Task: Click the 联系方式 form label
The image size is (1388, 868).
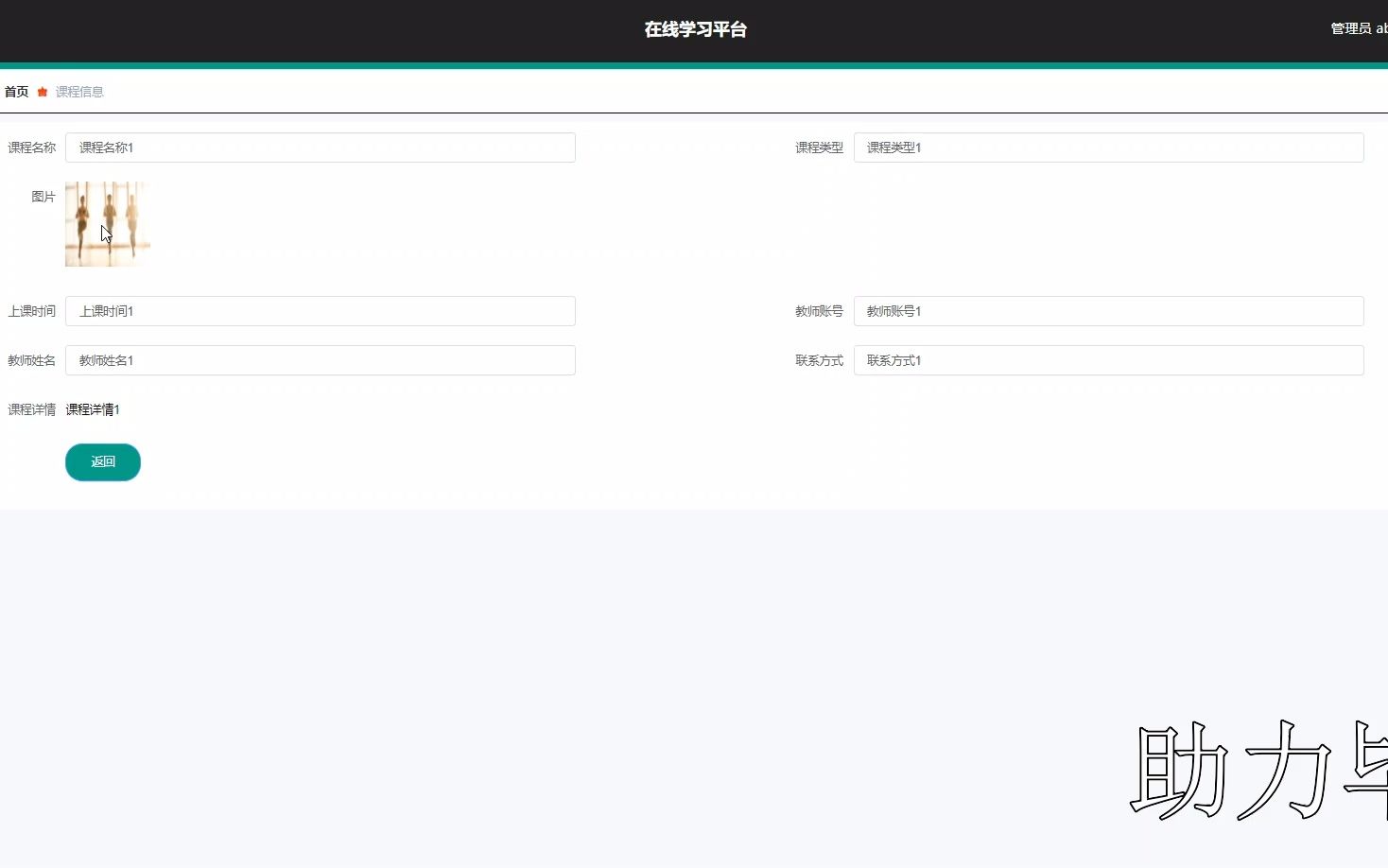Action: pyautogui.click(x=819, y=360)
